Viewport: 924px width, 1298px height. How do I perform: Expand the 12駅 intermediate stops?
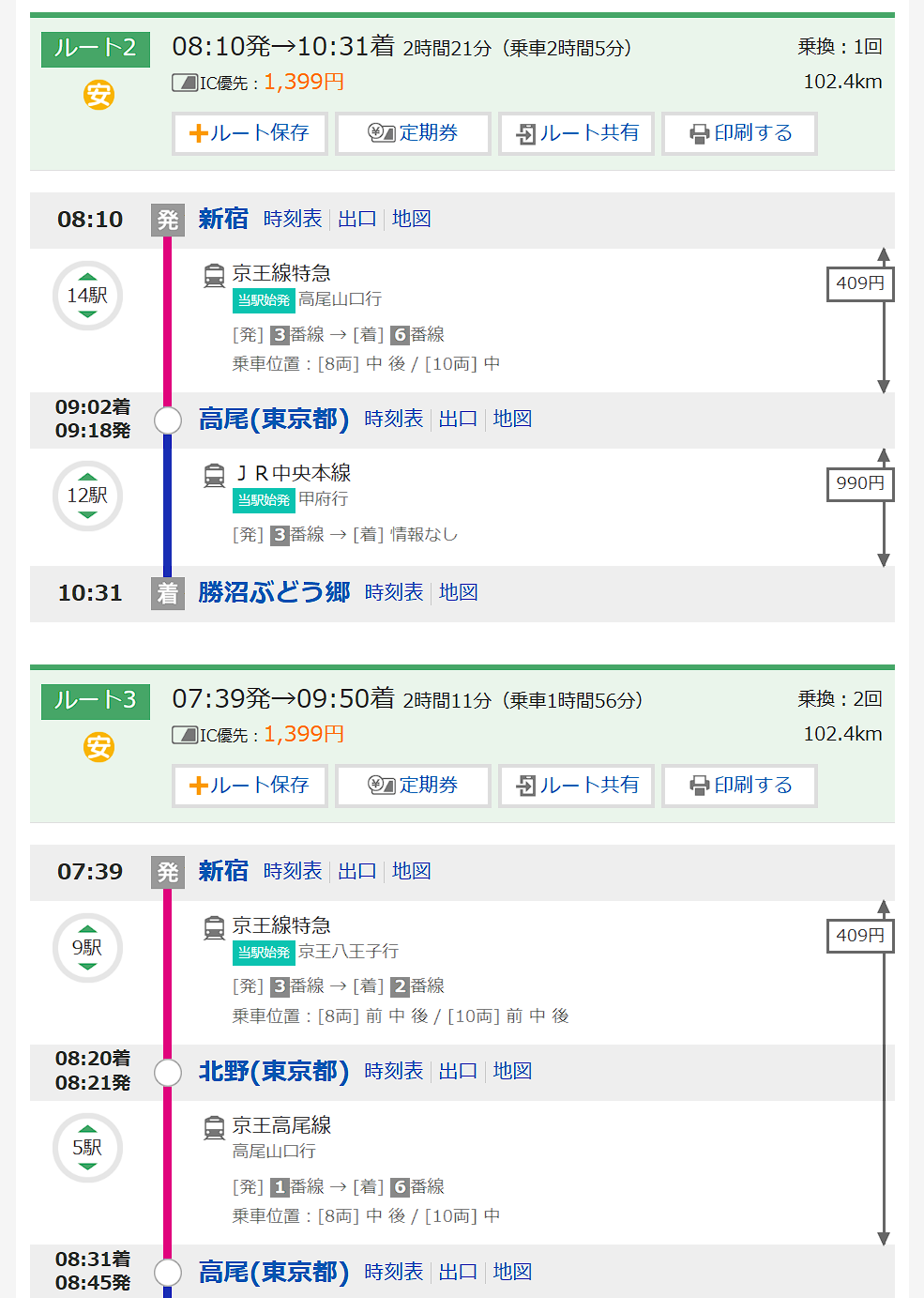[87, 496]
